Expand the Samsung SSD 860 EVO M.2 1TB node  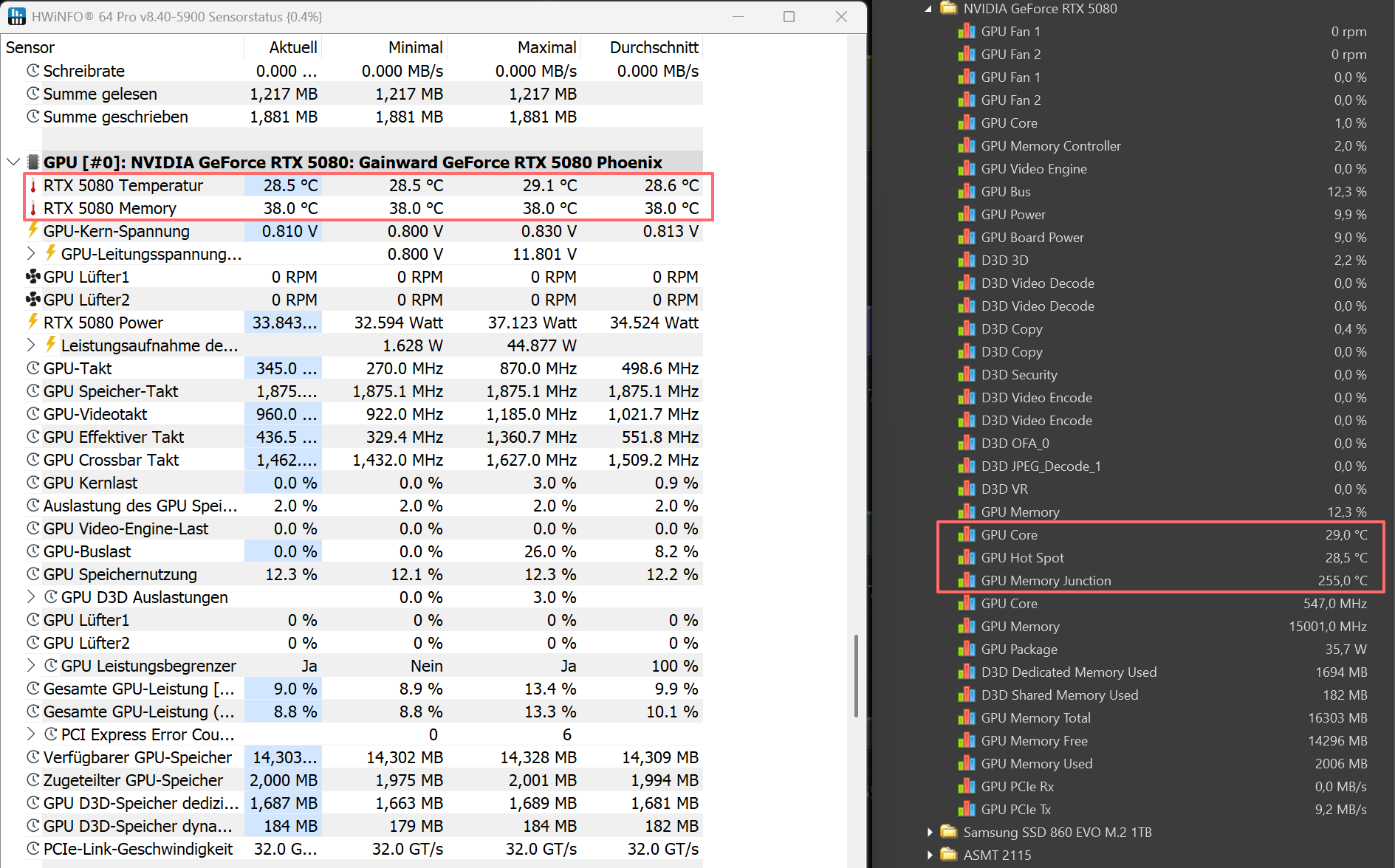pyautogui.click(x=930, y=833)
